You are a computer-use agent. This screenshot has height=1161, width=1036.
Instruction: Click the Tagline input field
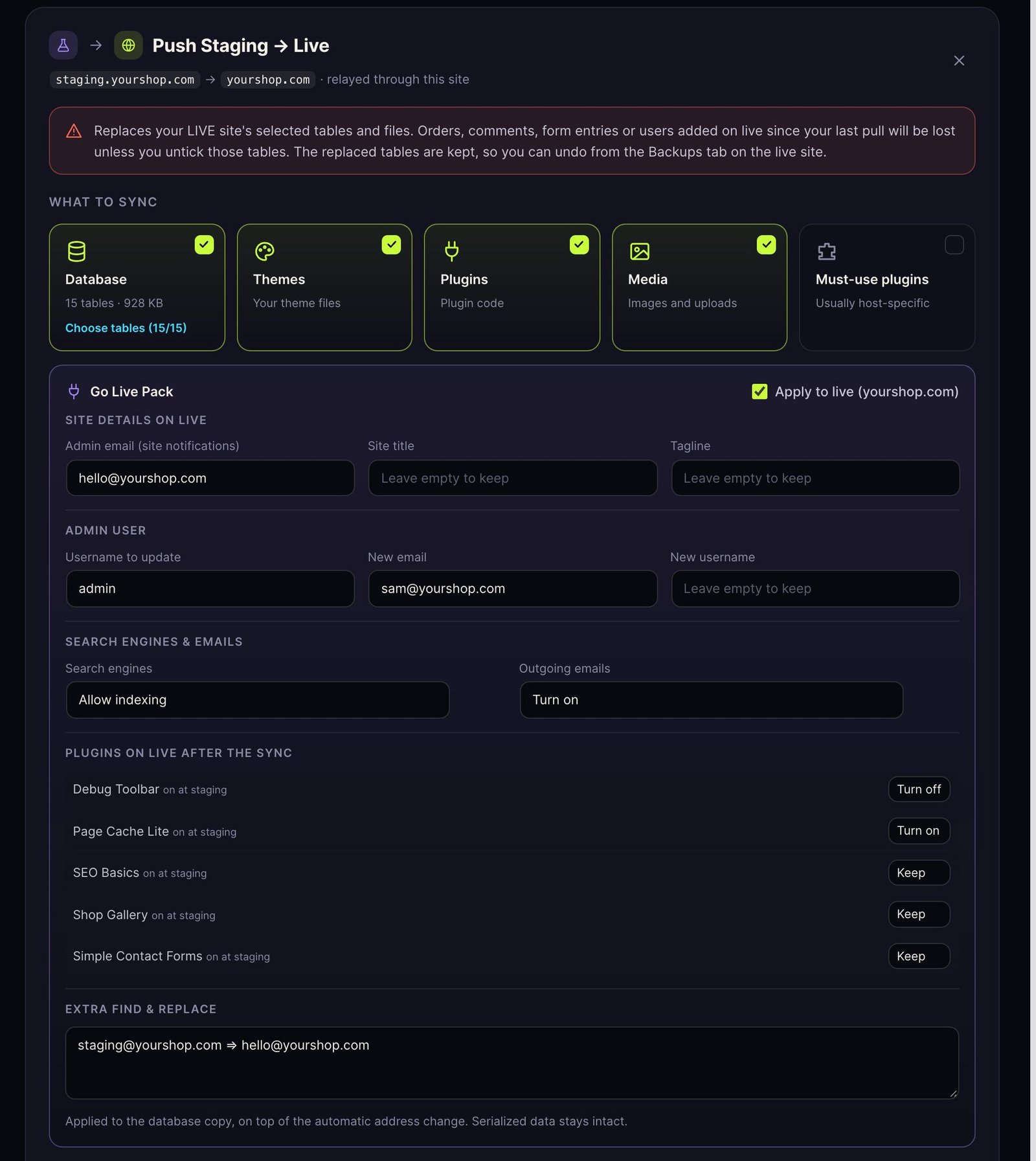815,478
